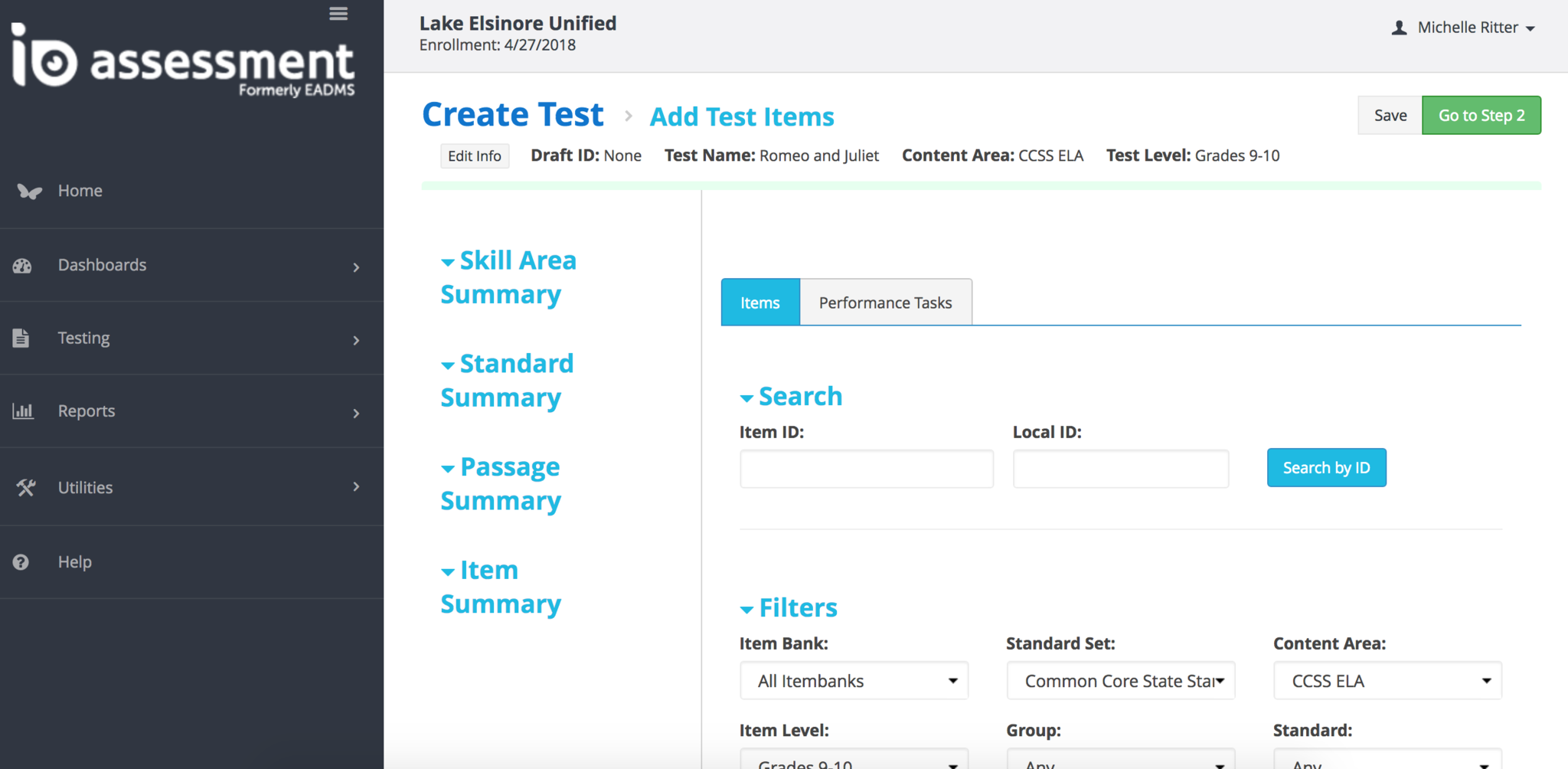Open the Item Bank dropdown
Screen dimensions: 1568x769
(854, 681)
